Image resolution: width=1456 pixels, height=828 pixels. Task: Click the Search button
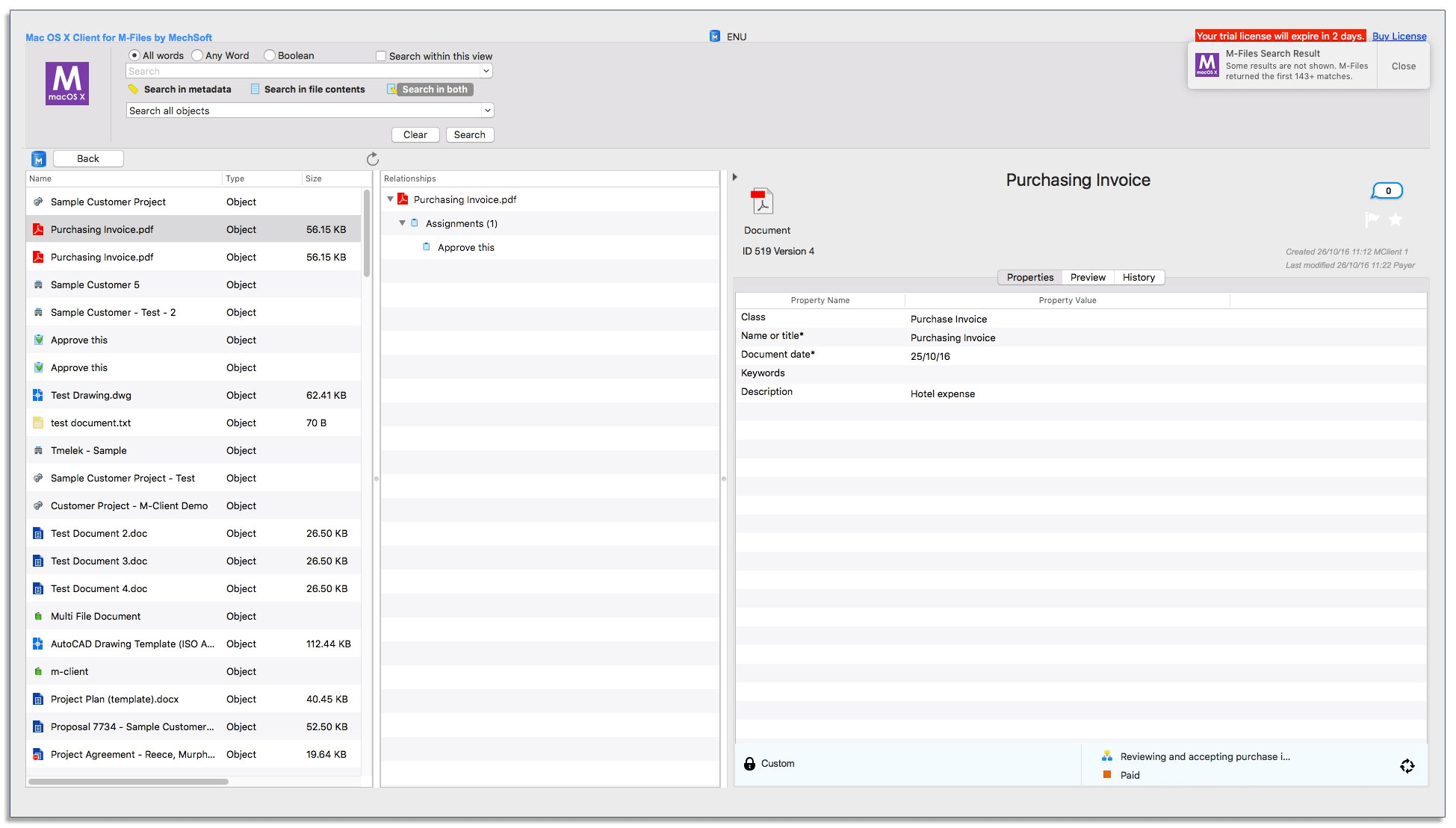(470, 135)
